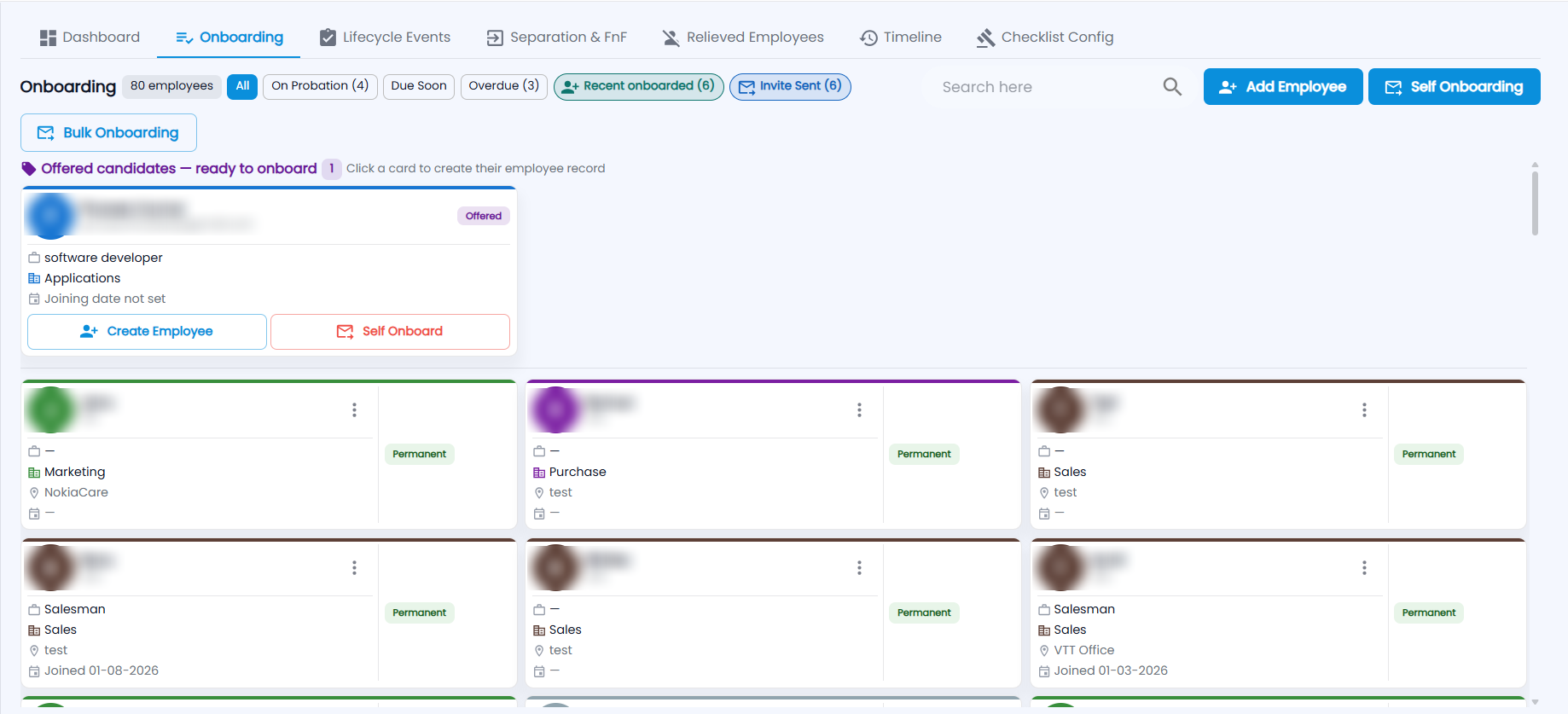
Task: Click the search magnifier icon
Action: click(x=1172, y=87)
